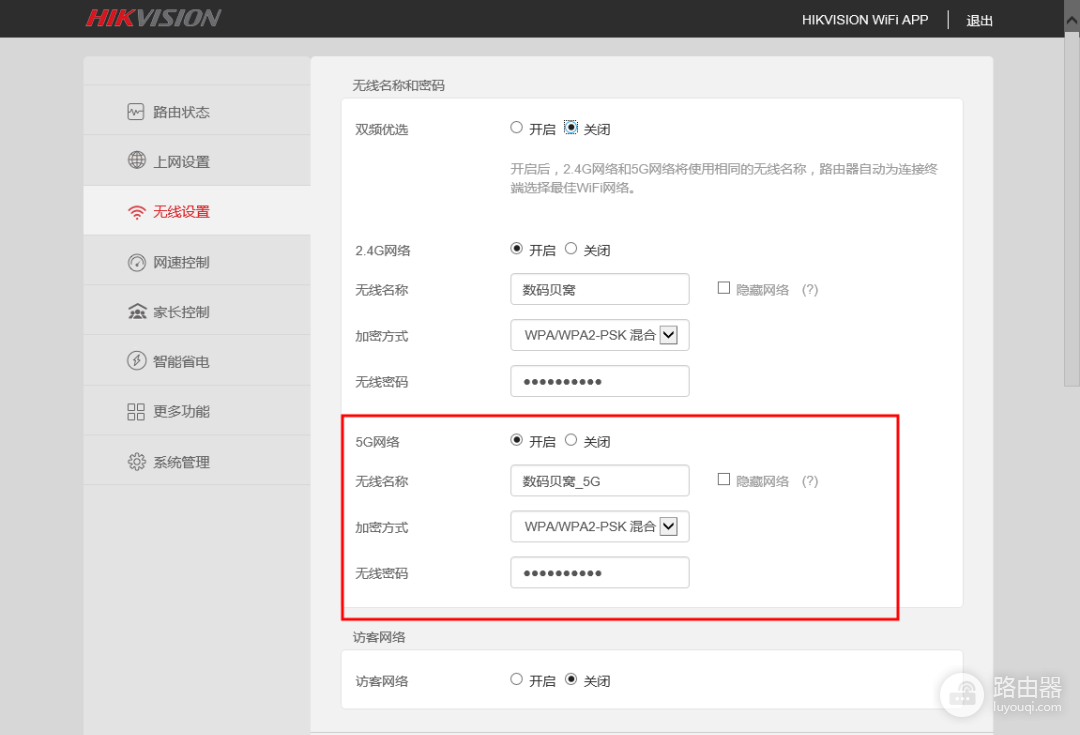This screenshot has width=1080, height=735.
Task: Click 退出 to log out
Action: [x=979, y=19]
